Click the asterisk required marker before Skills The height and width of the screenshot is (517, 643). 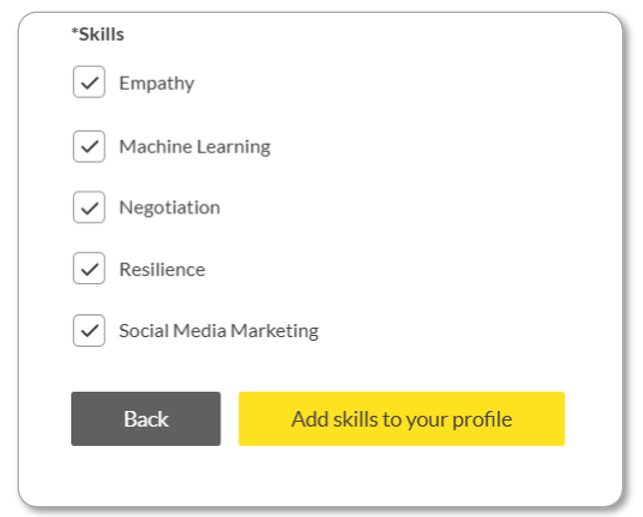(x=75, y=31)
